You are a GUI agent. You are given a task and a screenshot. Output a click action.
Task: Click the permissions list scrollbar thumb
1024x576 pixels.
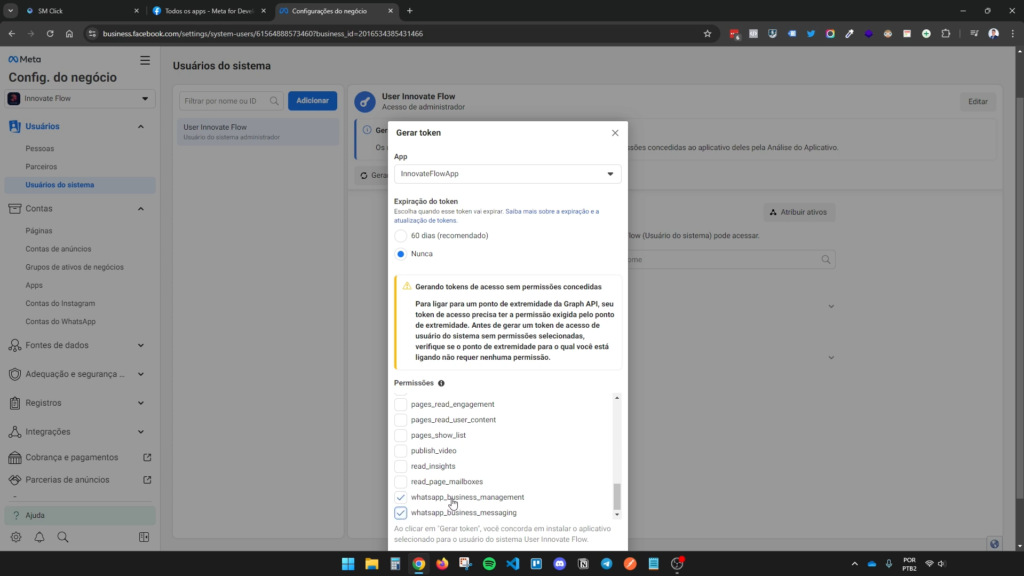tap(616, 496)
